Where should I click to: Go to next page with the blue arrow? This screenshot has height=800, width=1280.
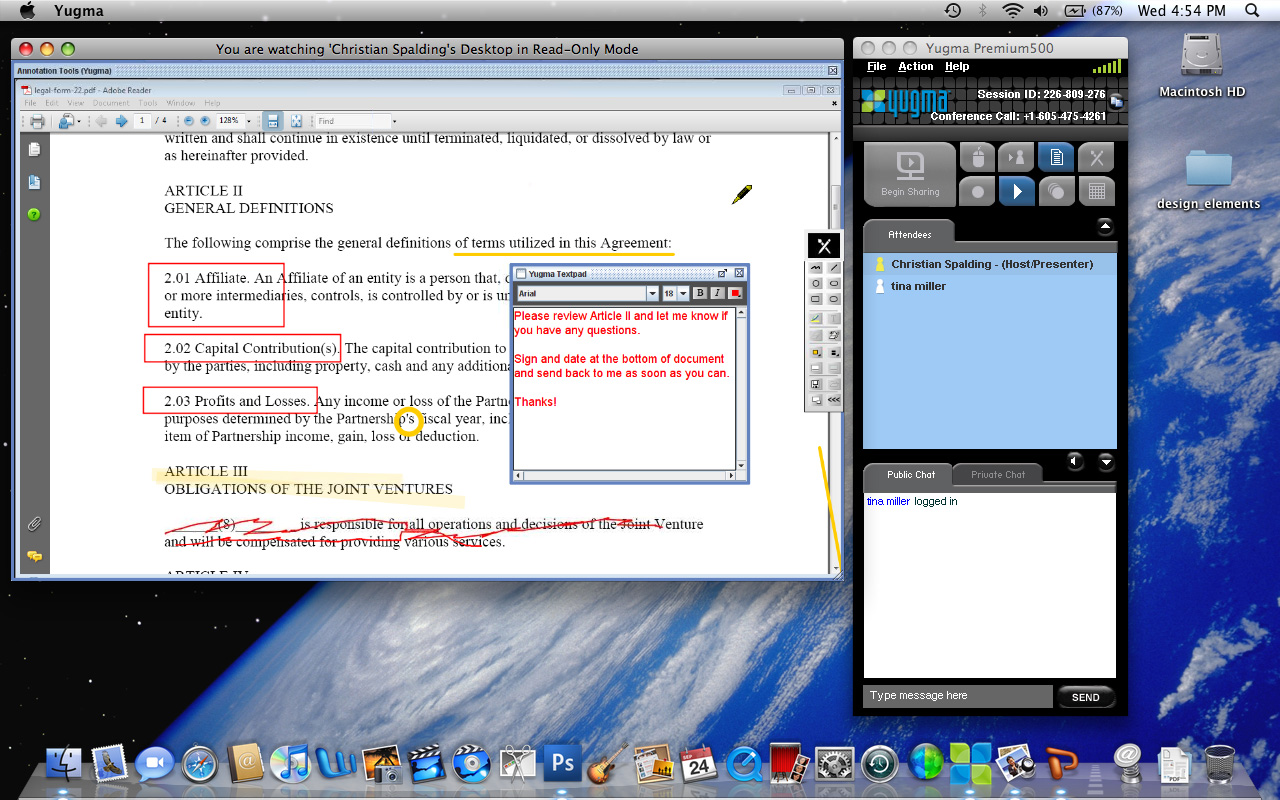[x=121, y=121]
